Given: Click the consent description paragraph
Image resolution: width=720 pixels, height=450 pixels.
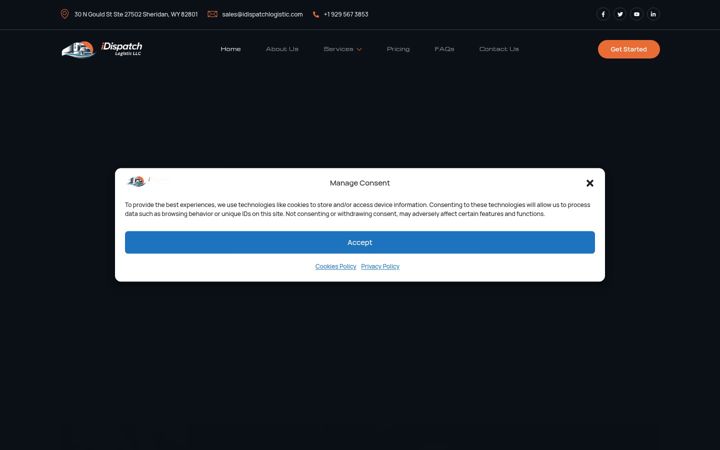Looking at the screenshot, I should pyautogui.click(x=357, y=209).
